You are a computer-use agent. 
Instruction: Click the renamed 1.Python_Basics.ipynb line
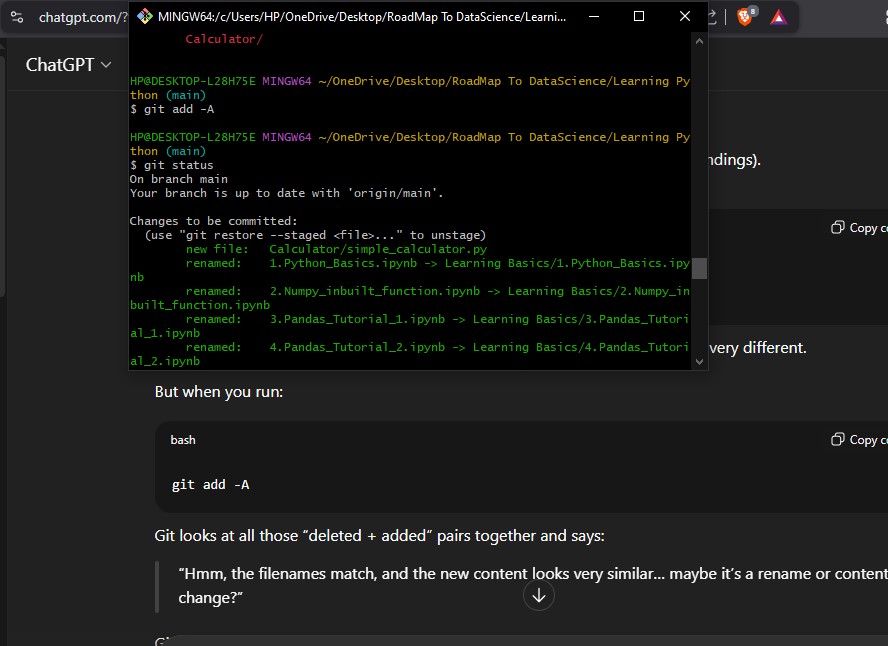click(x=410, y=270)
